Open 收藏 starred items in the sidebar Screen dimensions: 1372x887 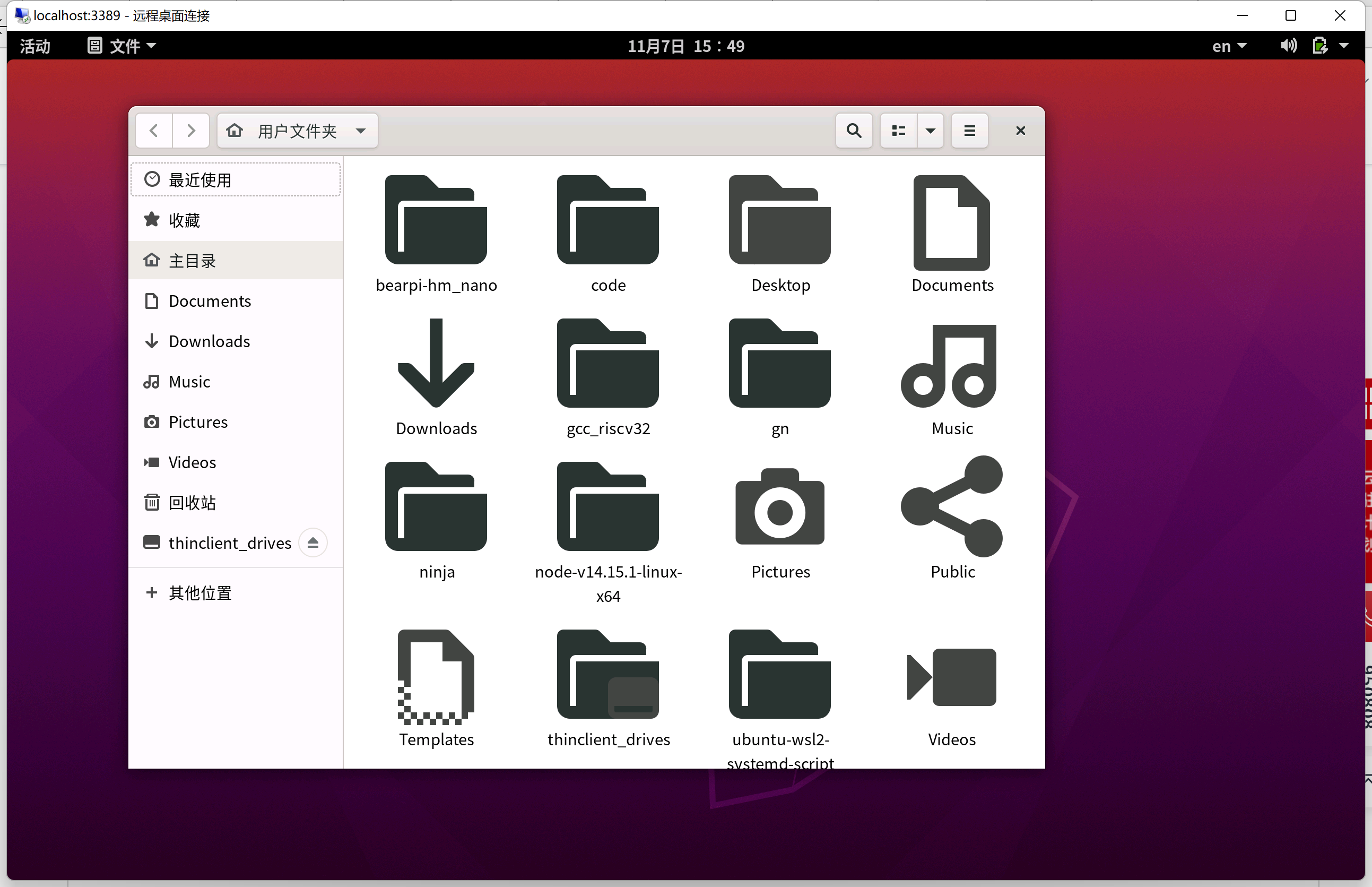184,221
